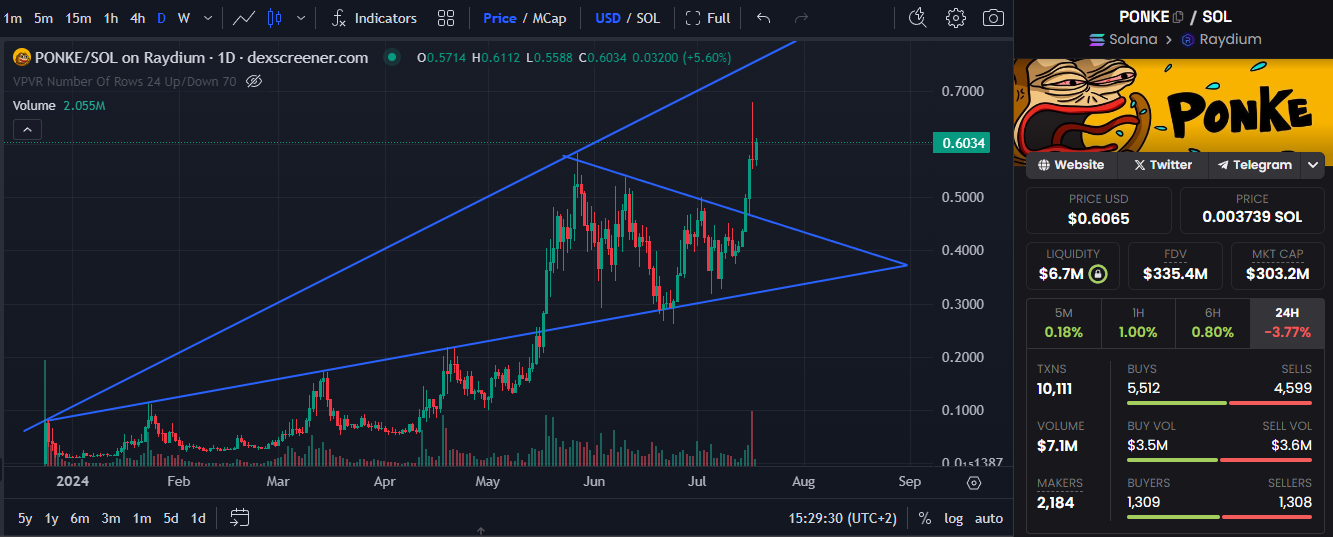
Task: Collapse the chart legend with up chevron
Action: click(x=27, y=129)
